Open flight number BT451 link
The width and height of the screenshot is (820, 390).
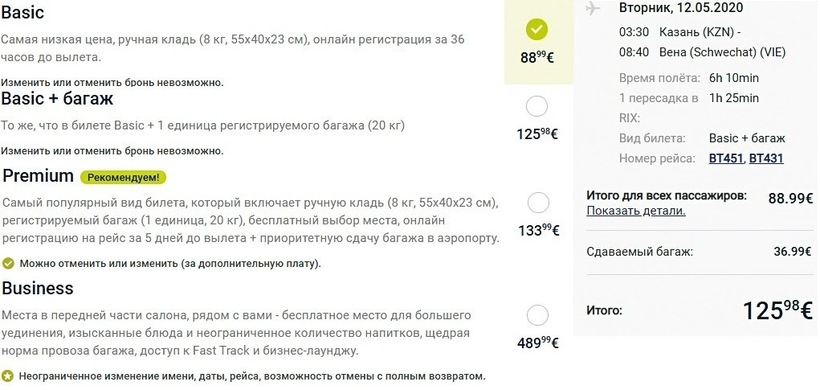[x=726, y=158]
